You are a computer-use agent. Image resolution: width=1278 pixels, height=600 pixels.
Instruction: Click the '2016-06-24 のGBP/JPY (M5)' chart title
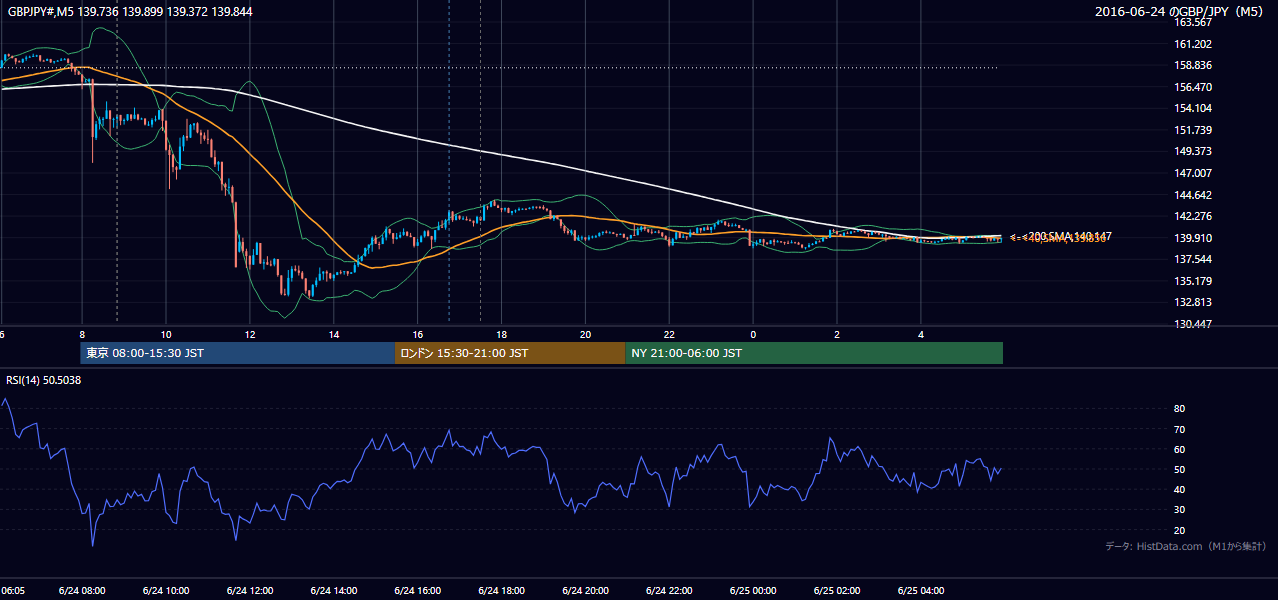[1180, 12]
